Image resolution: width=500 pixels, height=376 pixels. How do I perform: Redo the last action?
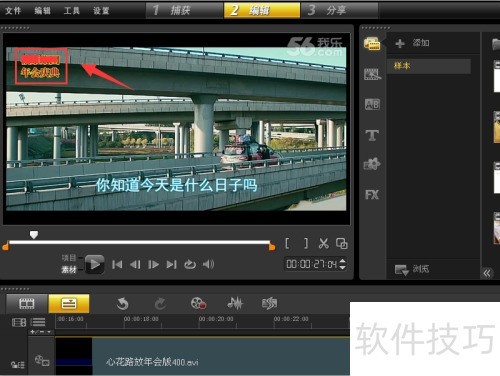pyautogui.click(x=160, y=304)
